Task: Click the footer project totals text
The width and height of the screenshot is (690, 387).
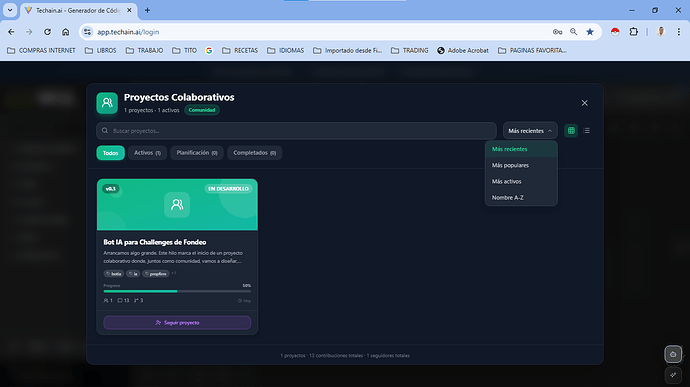Action: 345,355
